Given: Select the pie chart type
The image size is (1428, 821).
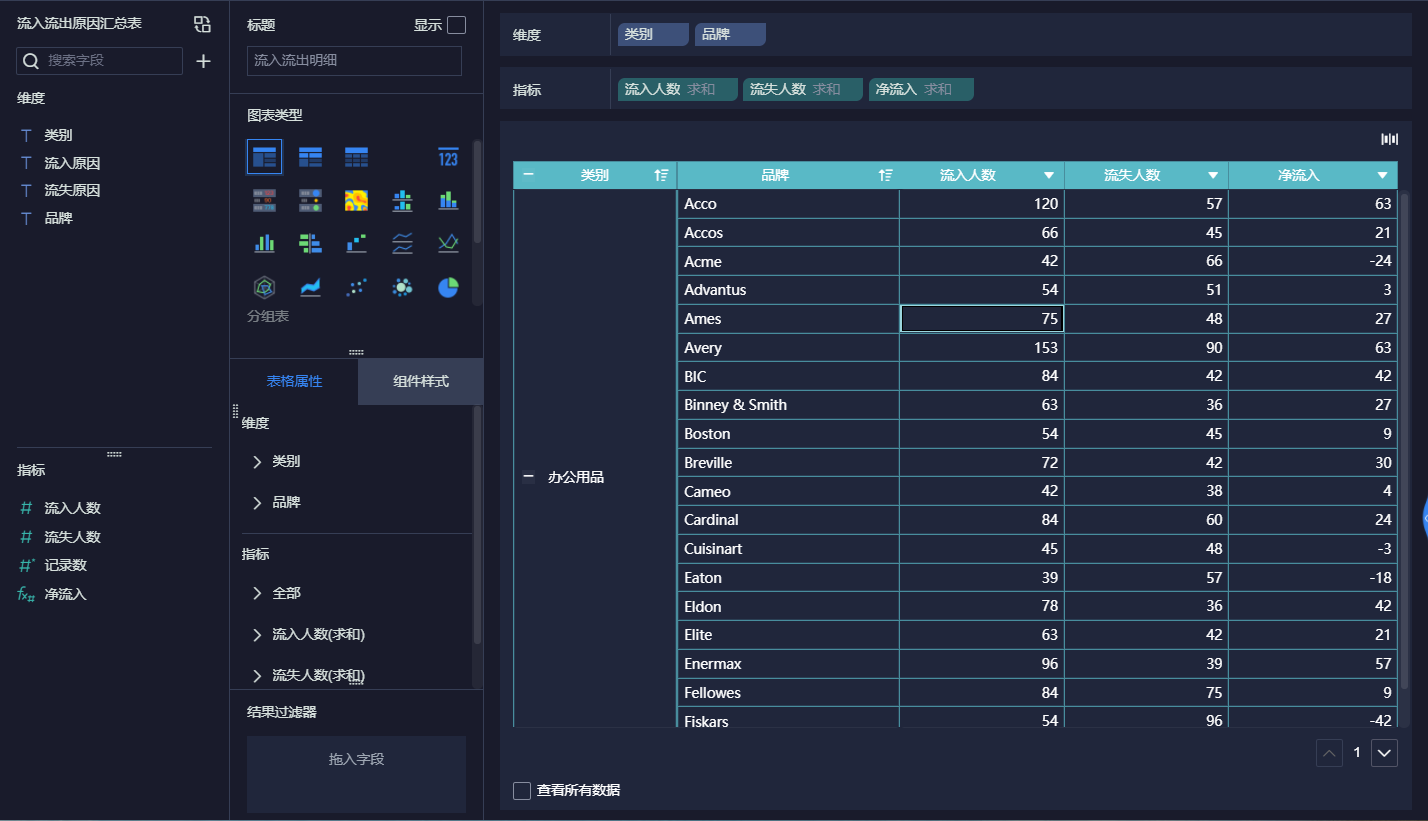Looking at the screenshot, I should pos(448,287).
